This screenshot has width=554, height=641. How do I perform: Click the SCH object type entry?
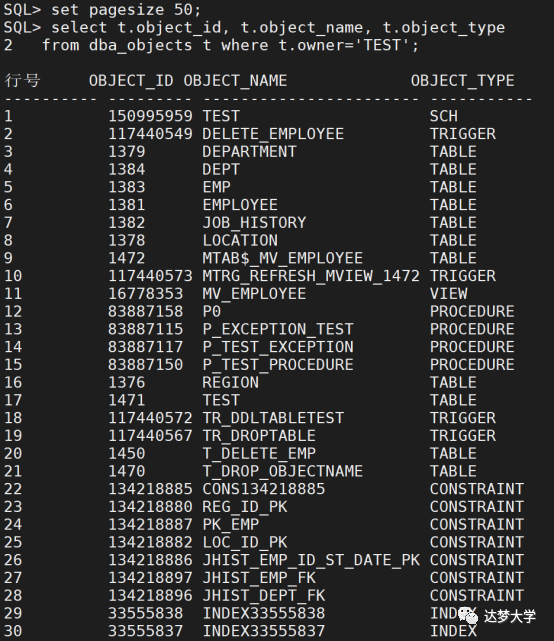(x=444, y=116)
